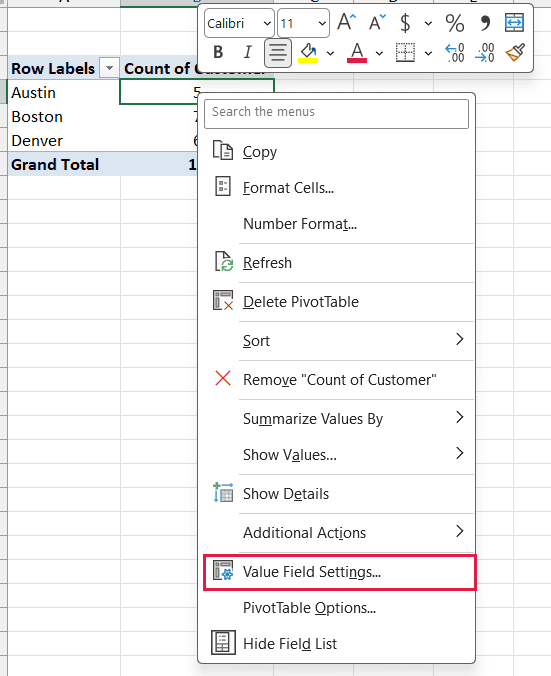Click the red X remove icon

pos(223,379)
